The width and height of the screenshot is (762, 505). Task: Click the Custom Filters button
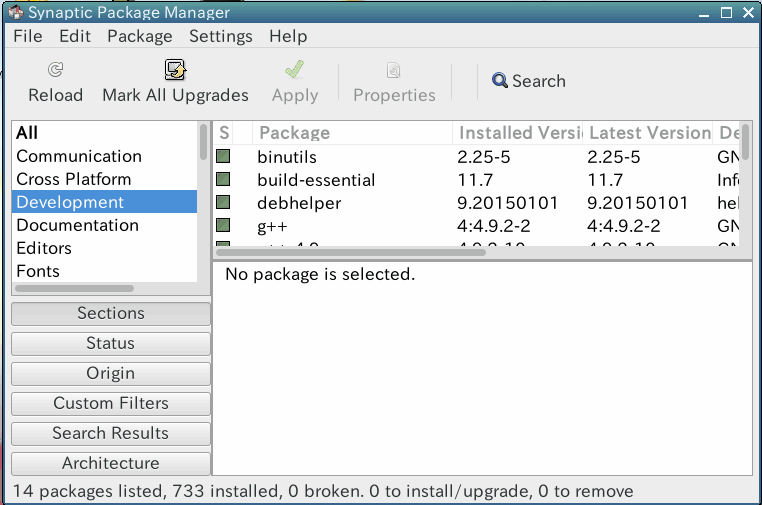pyautogui.click(x=111, y=403)
